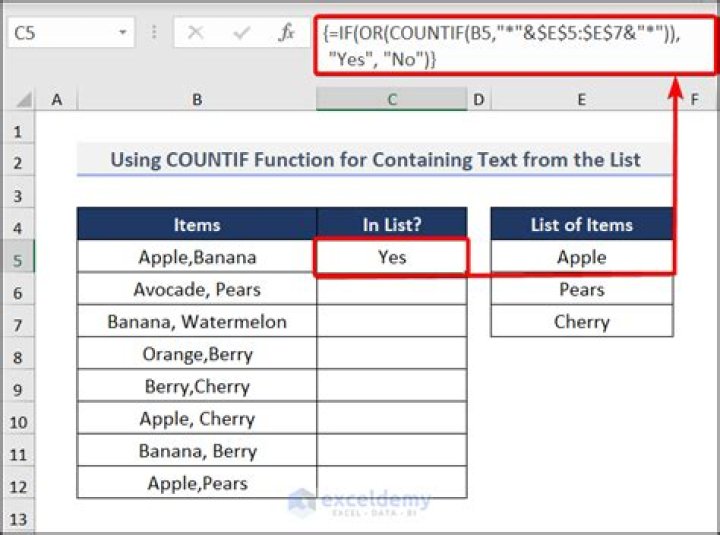Select the cell showing "Yes"
This screenshot has height=535, width=720.
(x=392, y=257)
